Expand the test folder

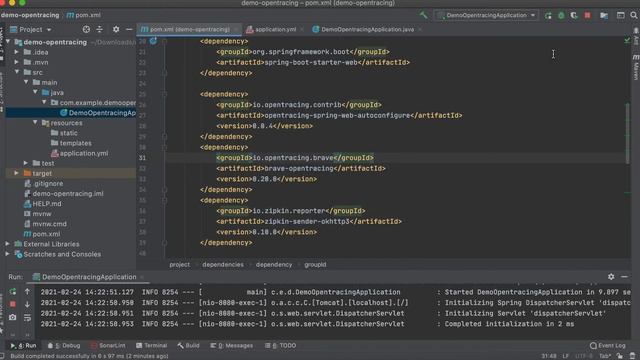tap(26, 163)
